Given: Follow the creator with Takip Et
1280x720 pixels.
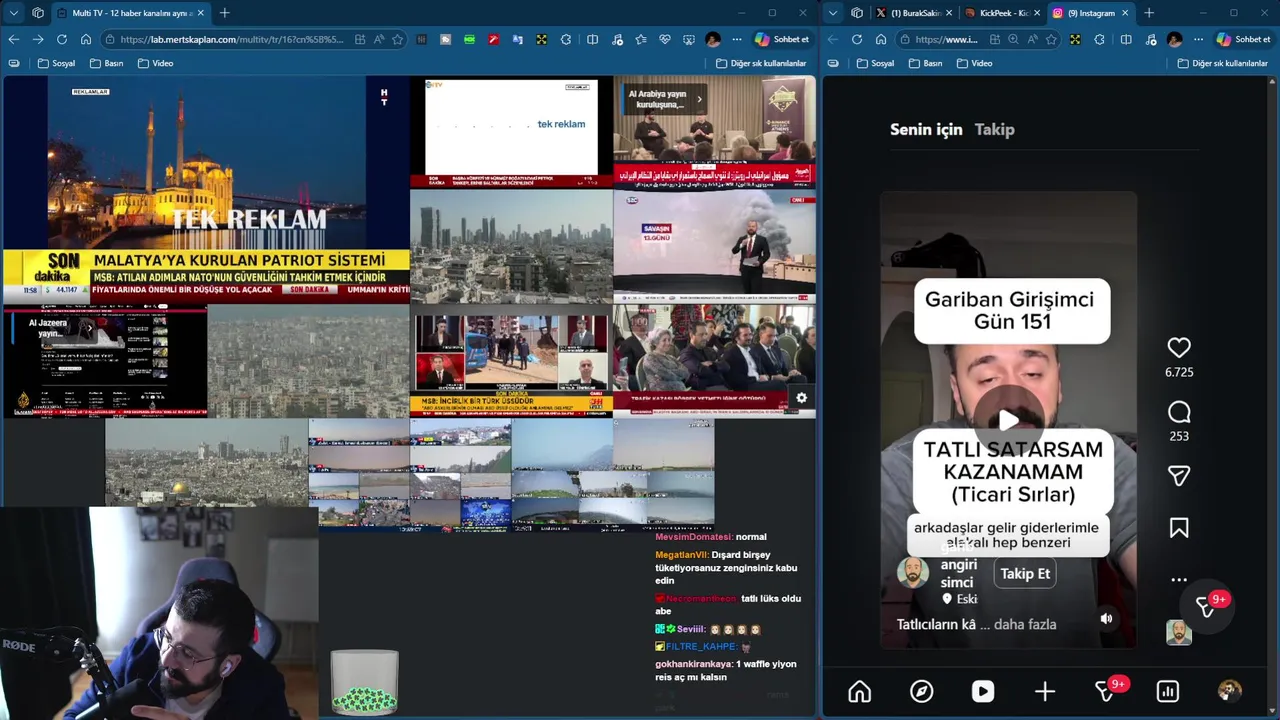Looking at the screenshot, I should click(x=1025, y=573).
